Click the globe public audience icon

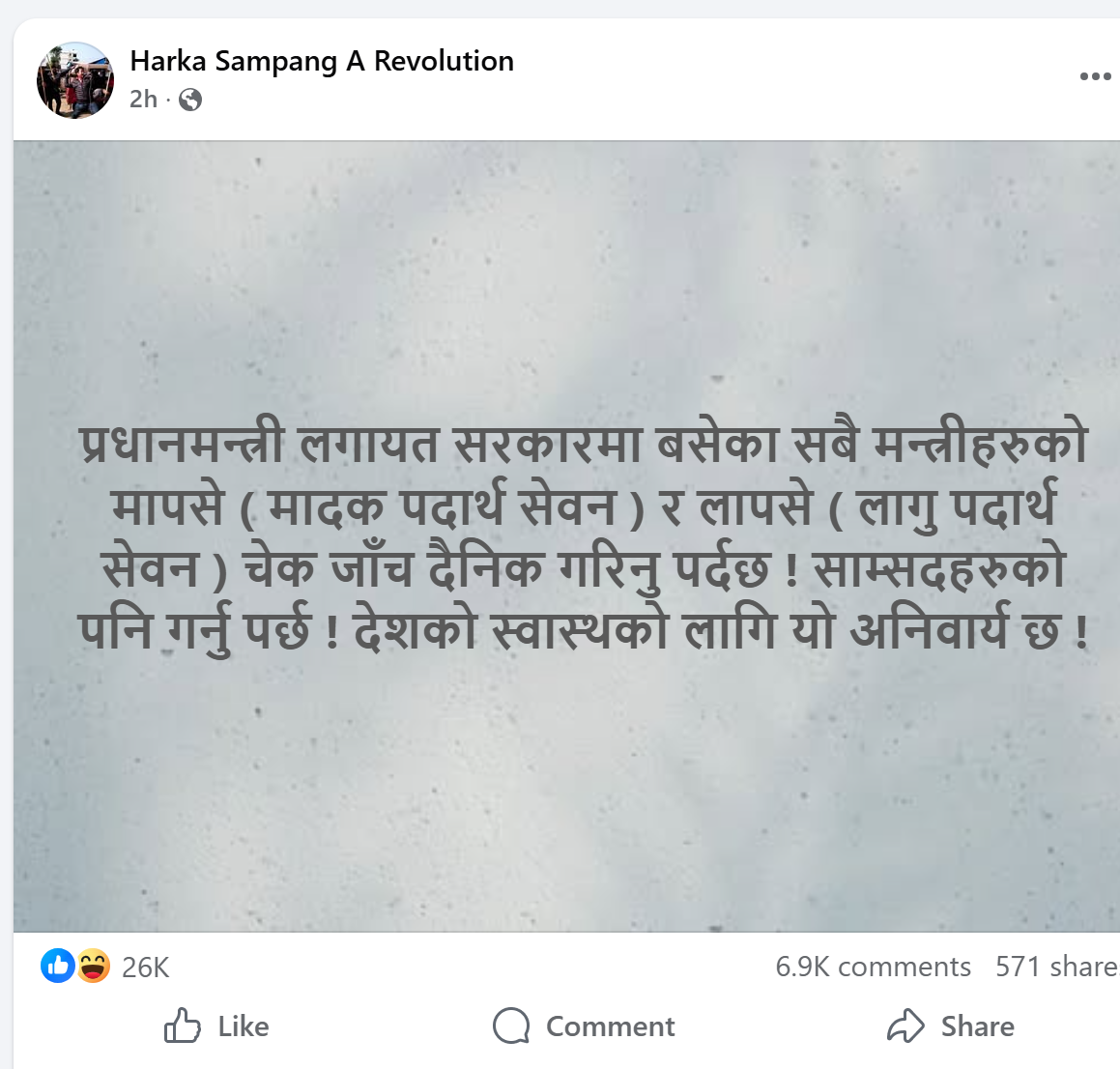190,100
